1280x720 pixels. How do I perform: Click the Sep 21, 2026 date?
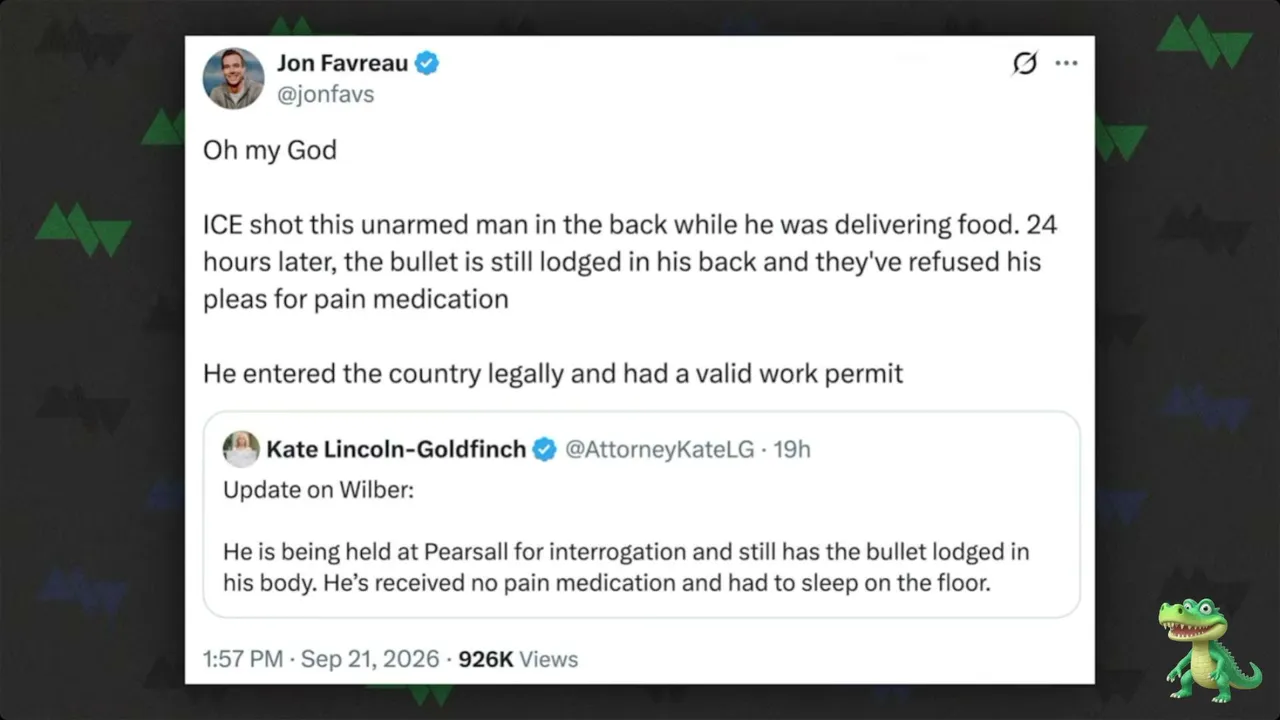370,659
